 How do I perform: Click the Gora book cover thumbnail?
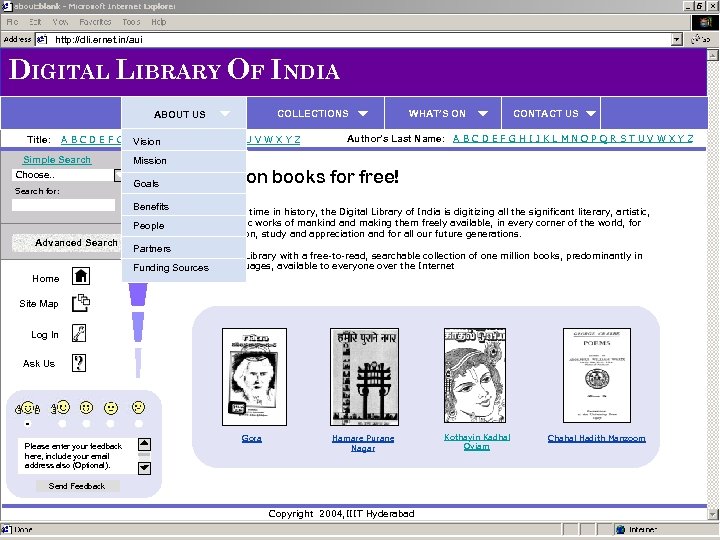[x=254, y=377]
